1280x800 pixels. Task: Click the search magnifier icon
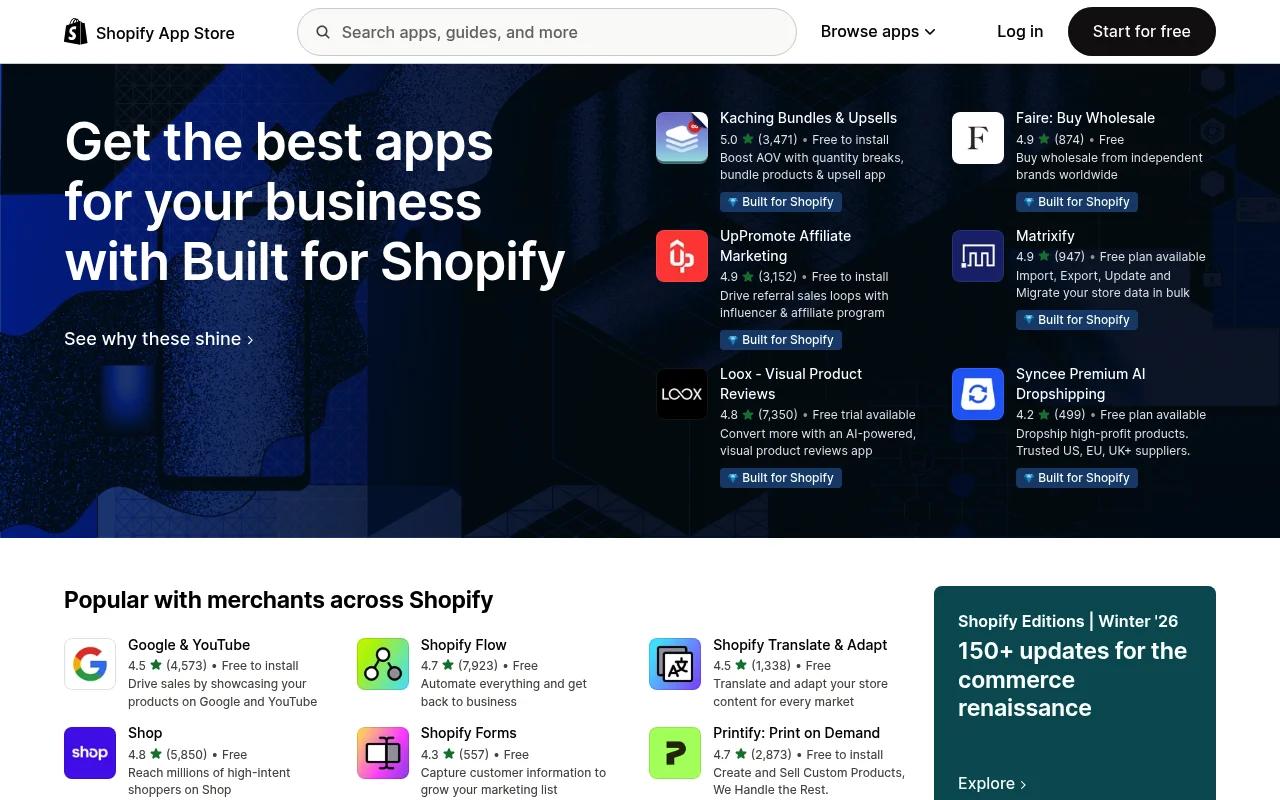pyautogui.click(x=323, y=32)
